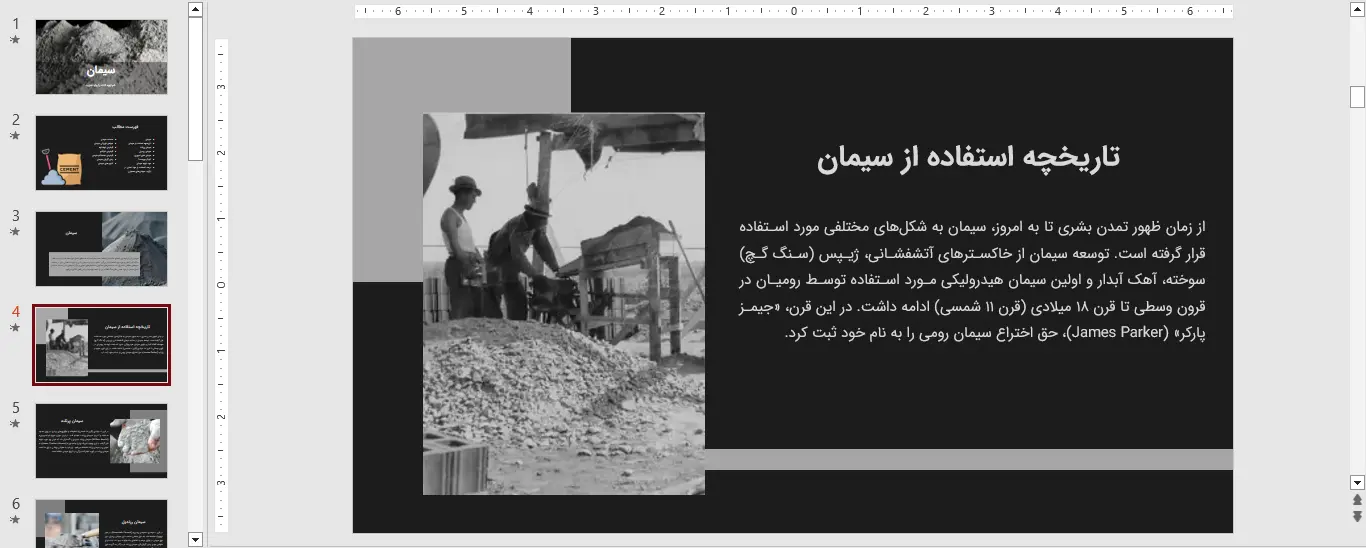Screen dimensions: 1366x548
Task: Click slide number 2 label in panel
Action: pyautogui.click(x=16, y=119)
